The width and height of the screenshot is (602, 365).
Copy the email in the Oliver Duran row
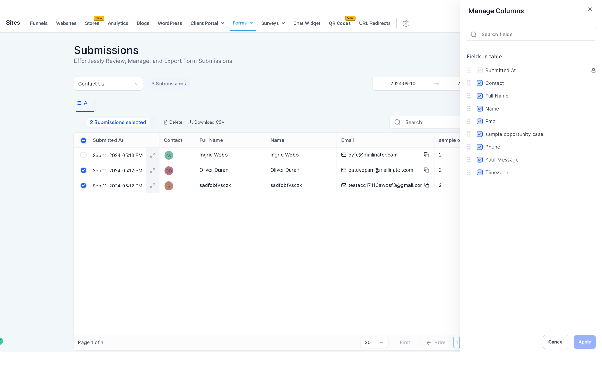coord(426,170)
